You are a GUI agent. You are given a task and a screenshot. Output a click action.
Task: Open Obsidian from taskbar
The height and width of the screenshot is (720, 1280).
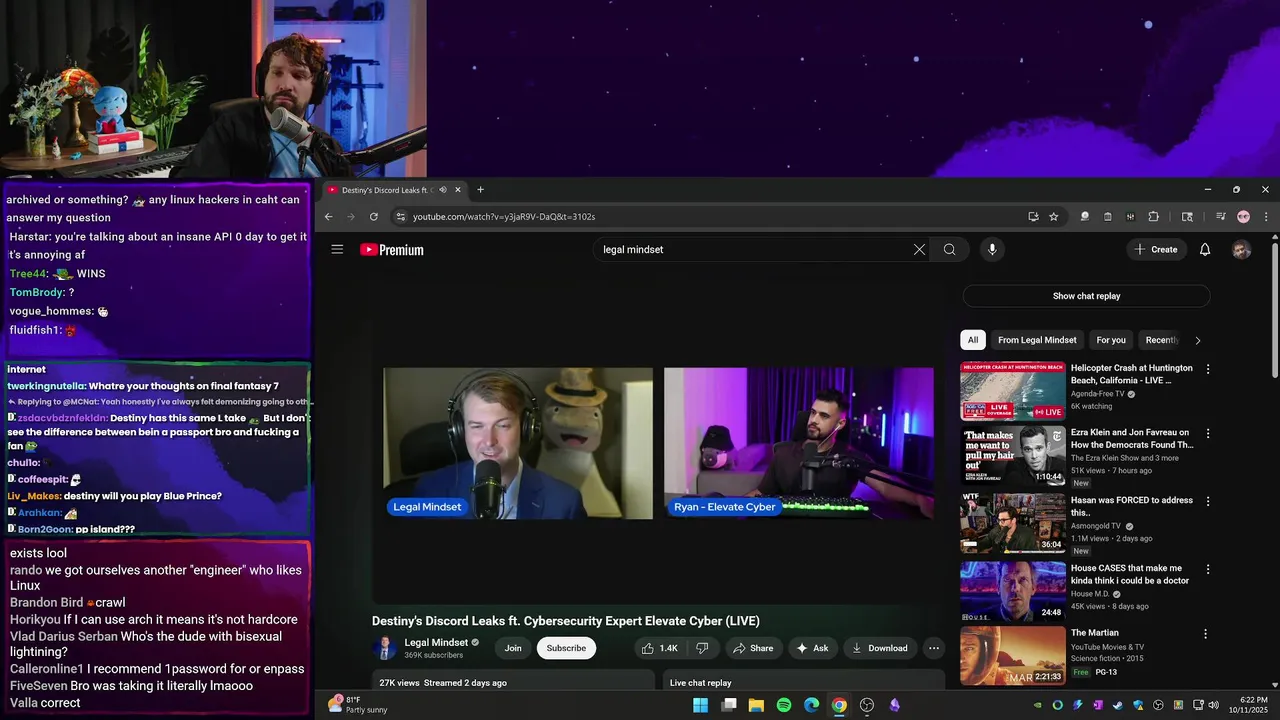pos(895,705)
